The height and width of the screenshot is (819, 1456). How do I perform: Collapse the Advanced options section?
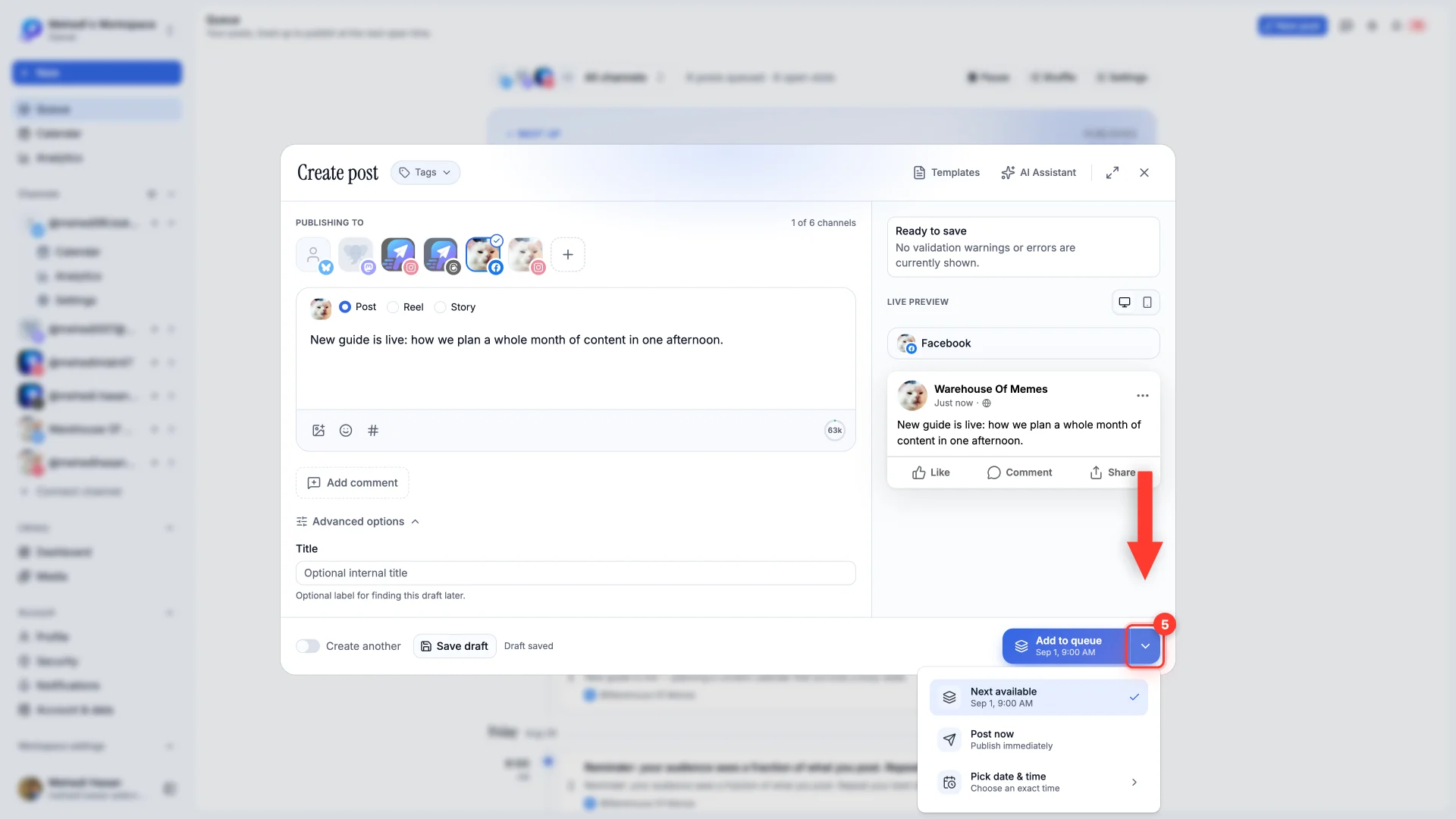point(358,522)
